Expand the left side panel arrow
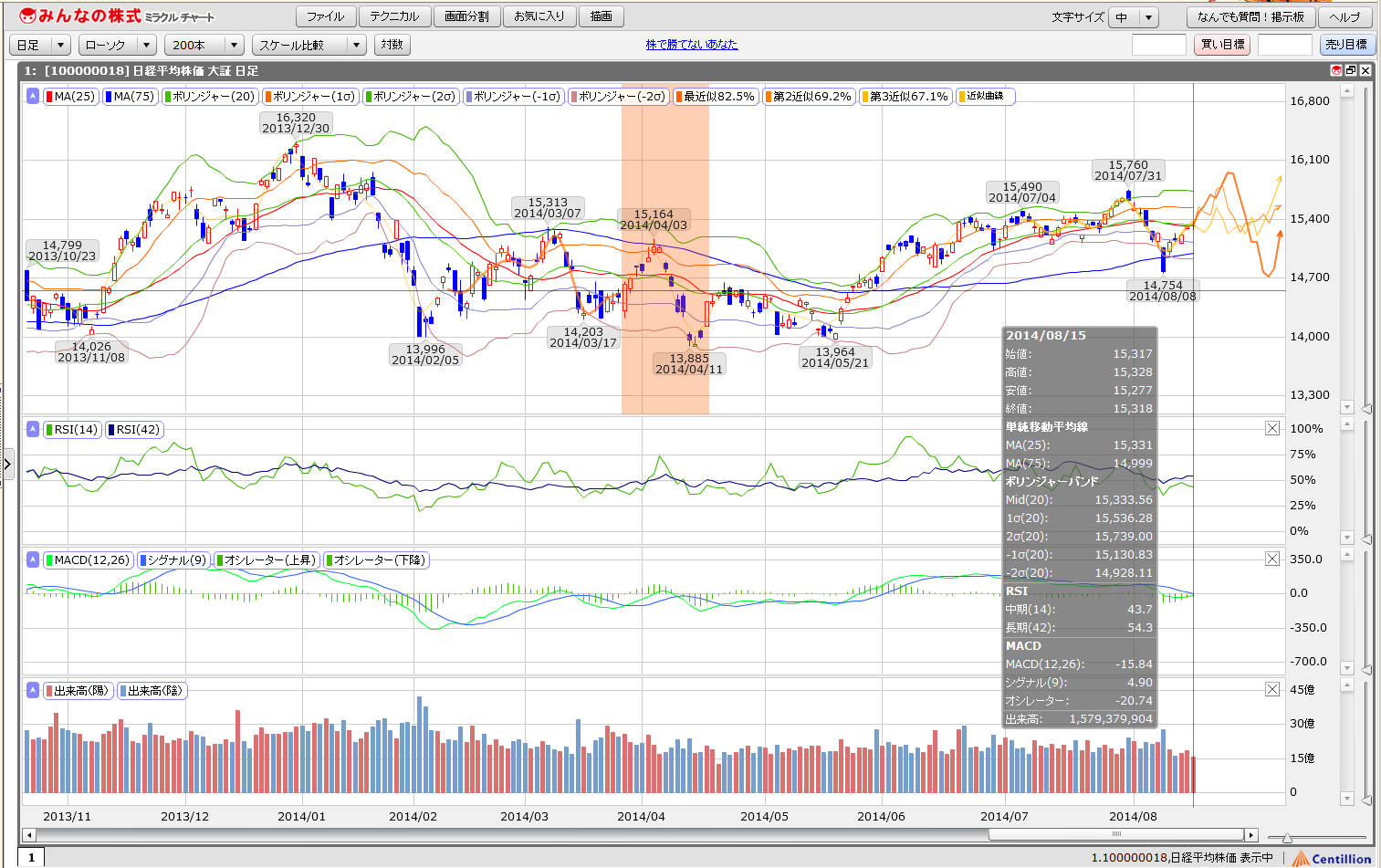 tap(7, 464)
